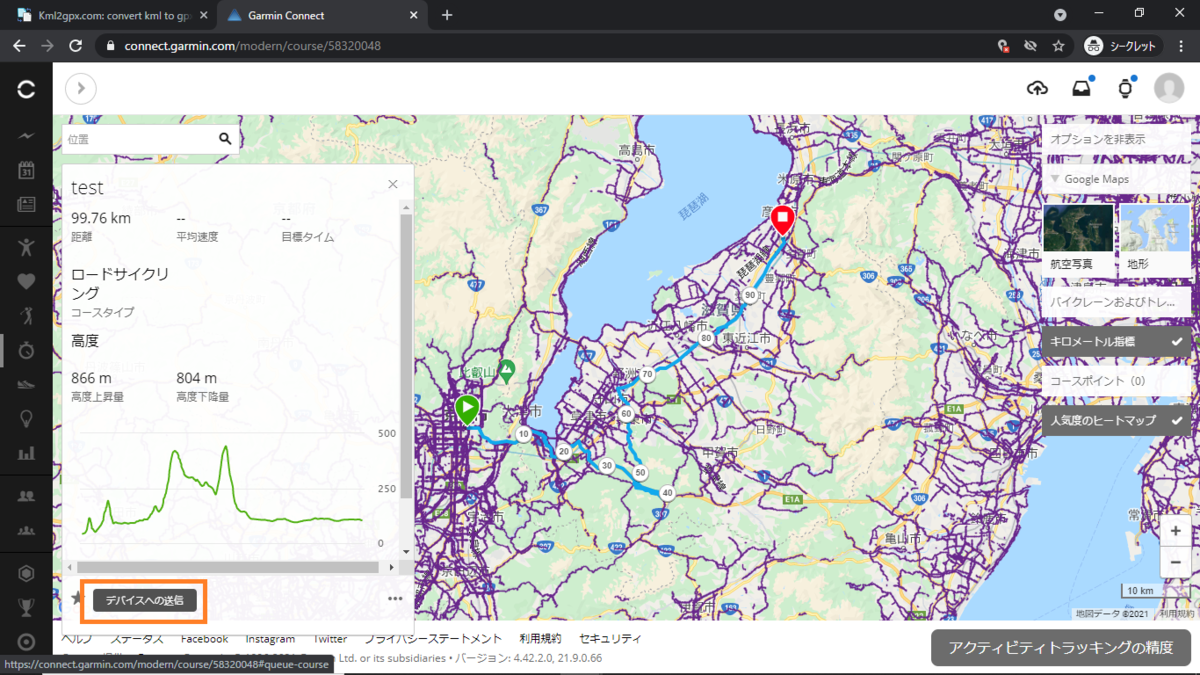
Task: Open the connections people icon
Action: [x=27, y=496]
